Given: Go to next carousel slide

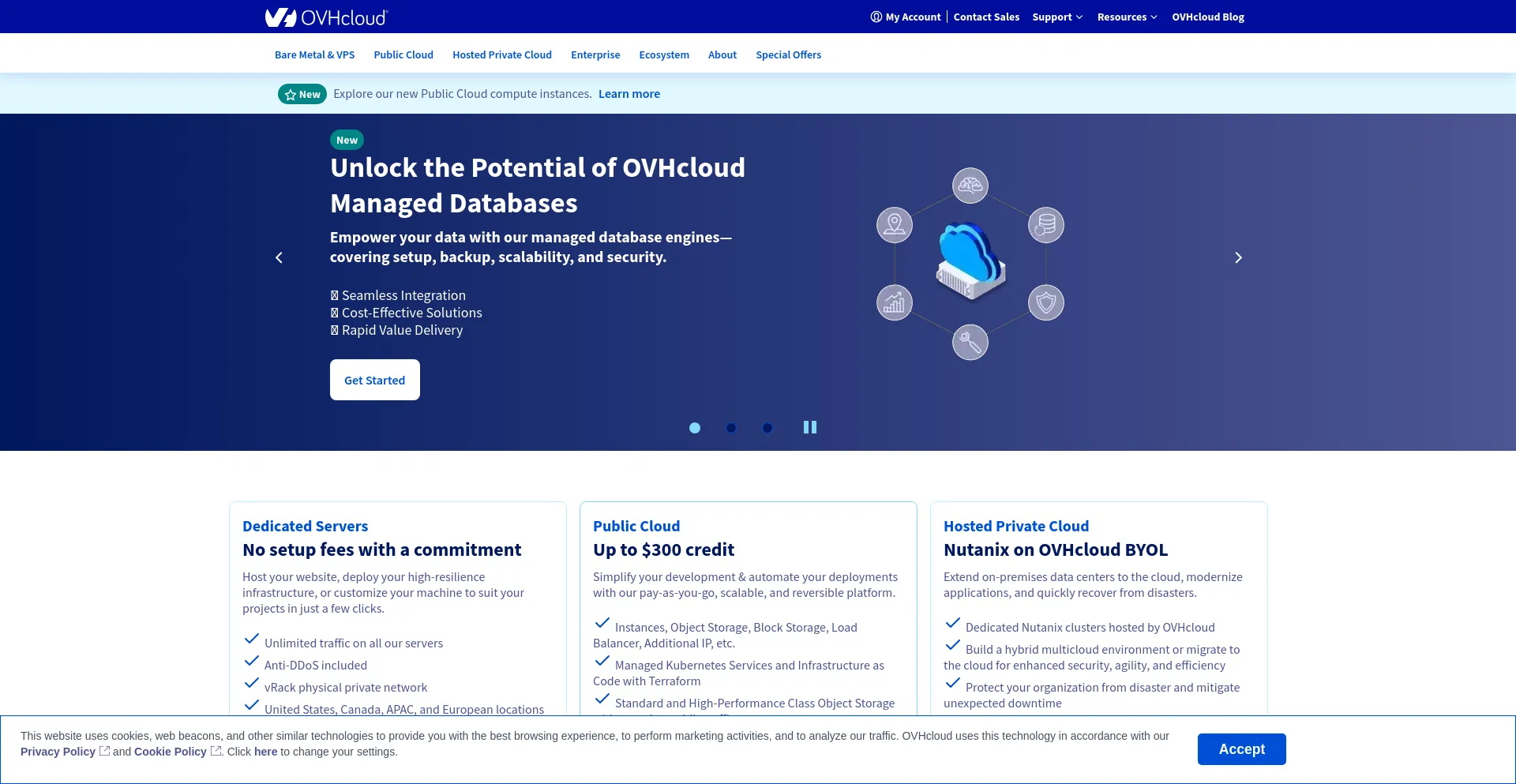Looking at the screenshot, I should pos(1238,258).
